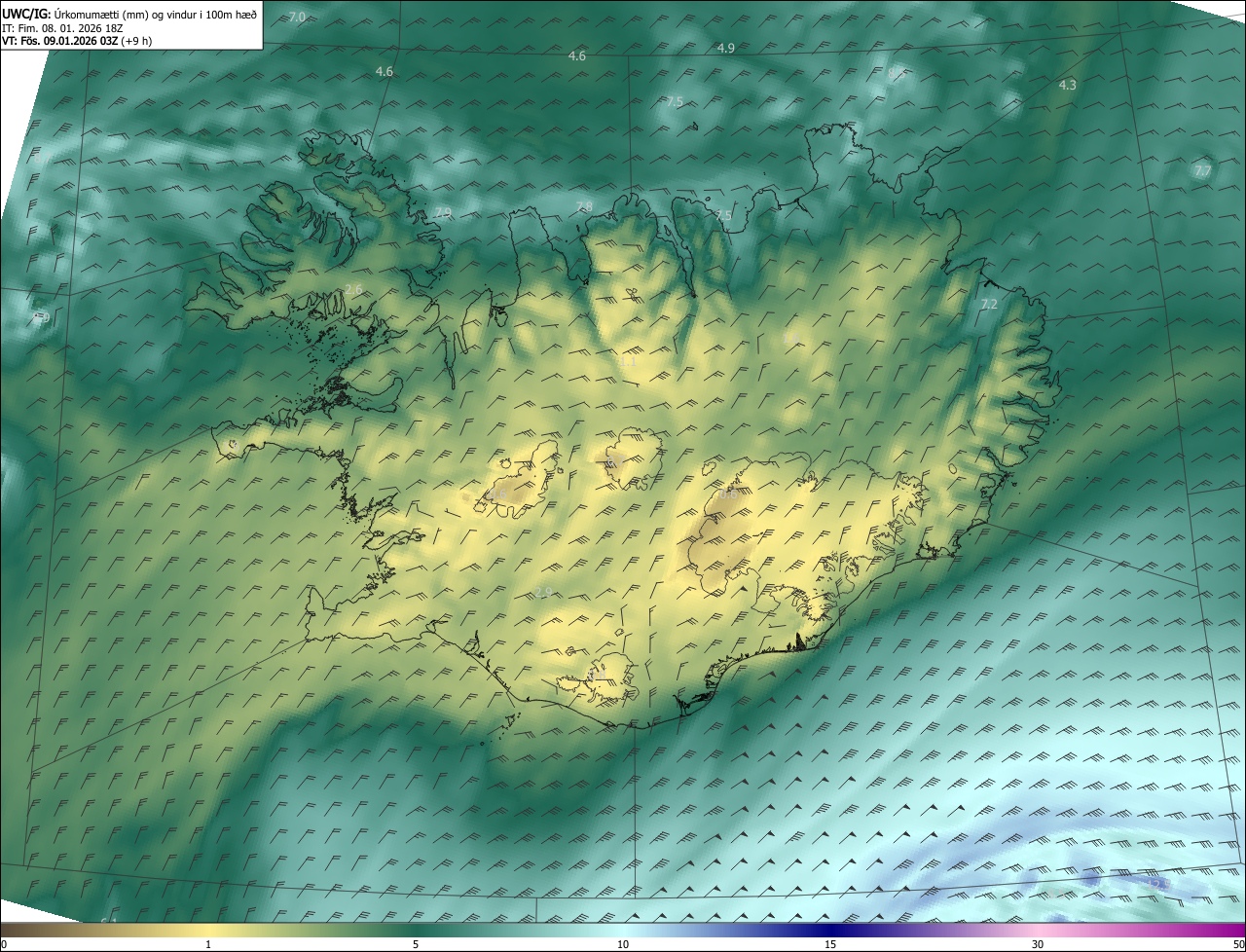
Task: Click the 7.9 value label near Westfjords
Action: coord(443,212)
